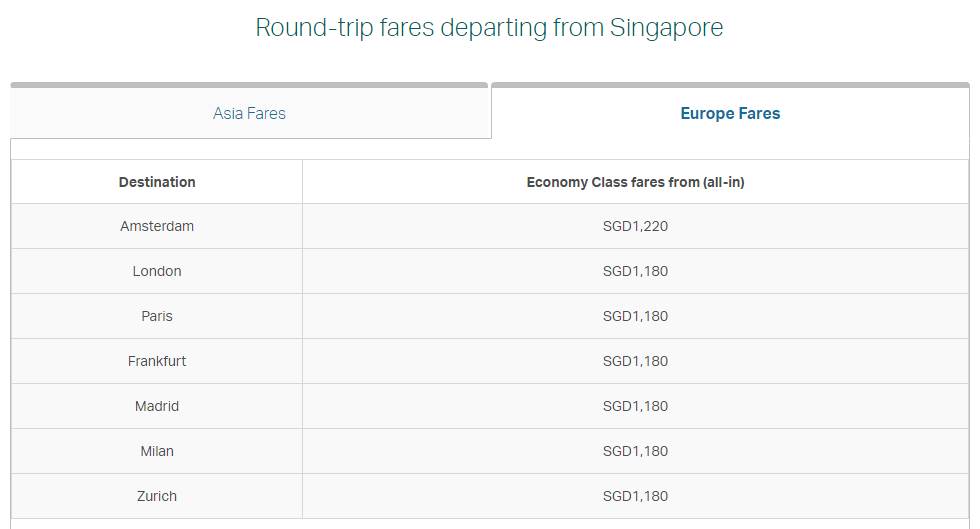Click the London fare price

635,271
